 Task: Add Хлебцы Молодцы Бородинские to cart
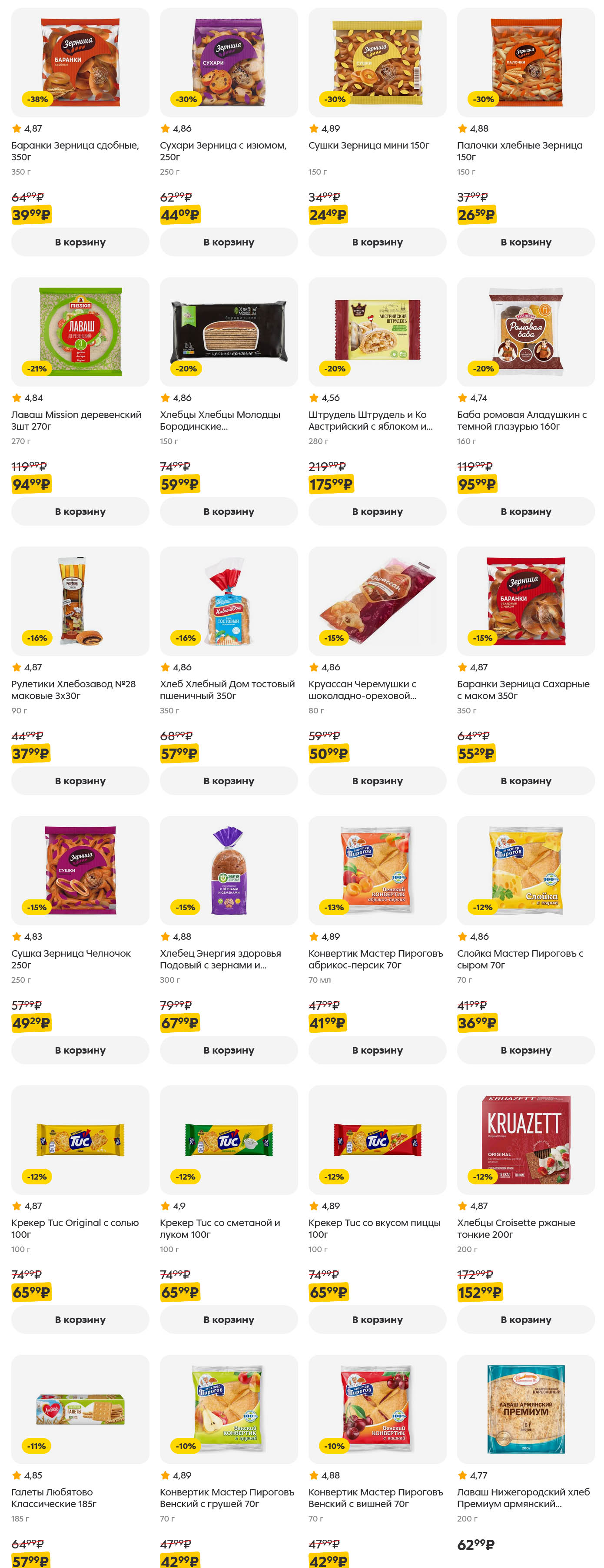click(228, 511)
